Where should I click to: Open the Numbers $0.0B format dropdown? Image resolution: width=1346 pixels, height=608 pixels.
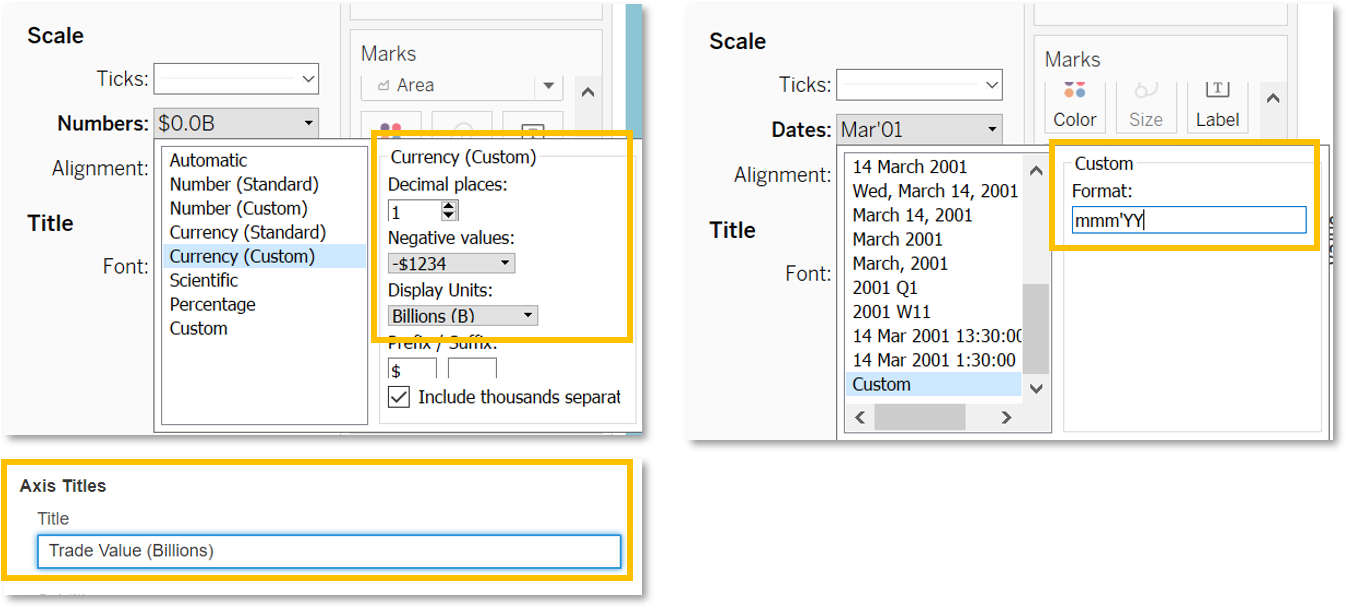236,124
